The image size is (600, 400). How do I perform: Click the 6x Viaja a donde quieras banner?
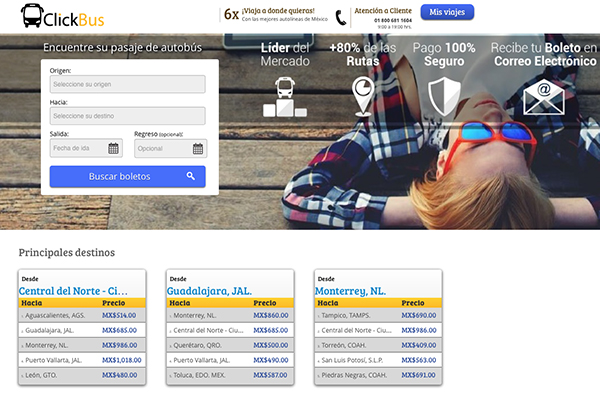point(276,15)
